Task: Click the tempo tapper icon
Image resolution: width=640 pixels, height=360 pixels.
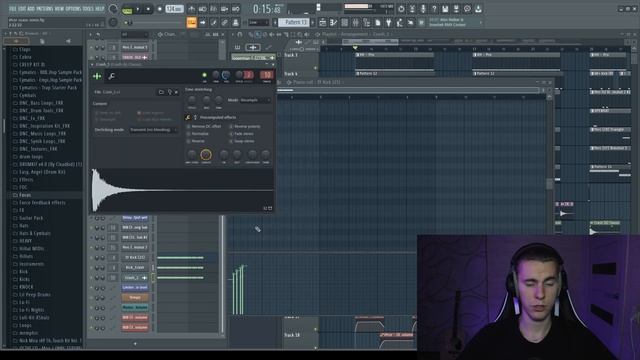Action: pos(400,22)
